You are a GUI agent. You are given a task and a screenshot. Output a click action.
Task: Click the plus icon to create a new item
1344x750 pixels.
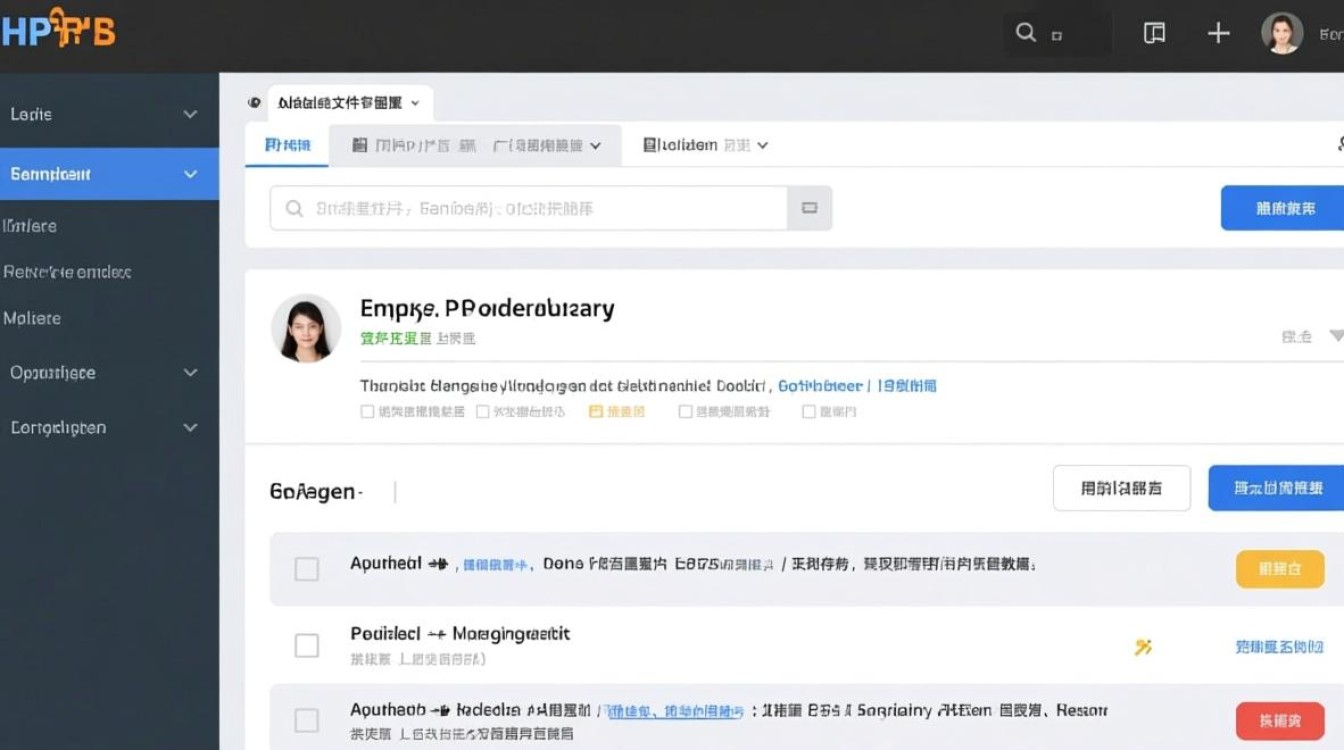[x=1218, y=32]
